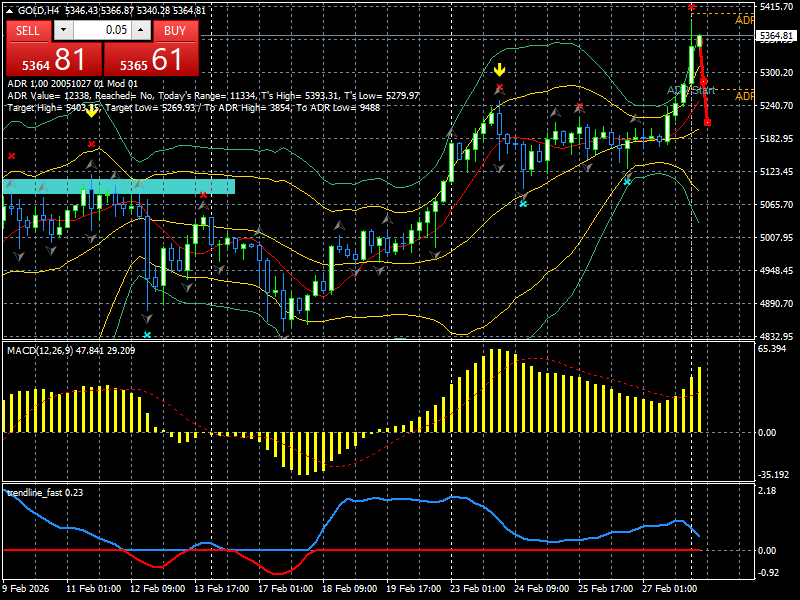Click the sell price 5364 81 tile
The height and width of the screenshot is (600, 800).
point(54,59)
